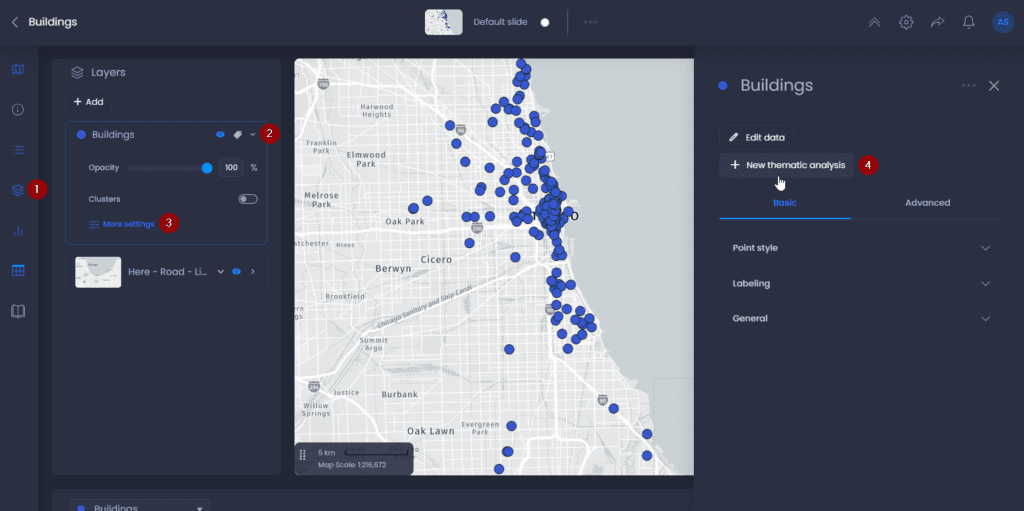The width and height of the screenshot is (1024, 511).
Task: Click the Cicero label on map
Action: point(436,259)
